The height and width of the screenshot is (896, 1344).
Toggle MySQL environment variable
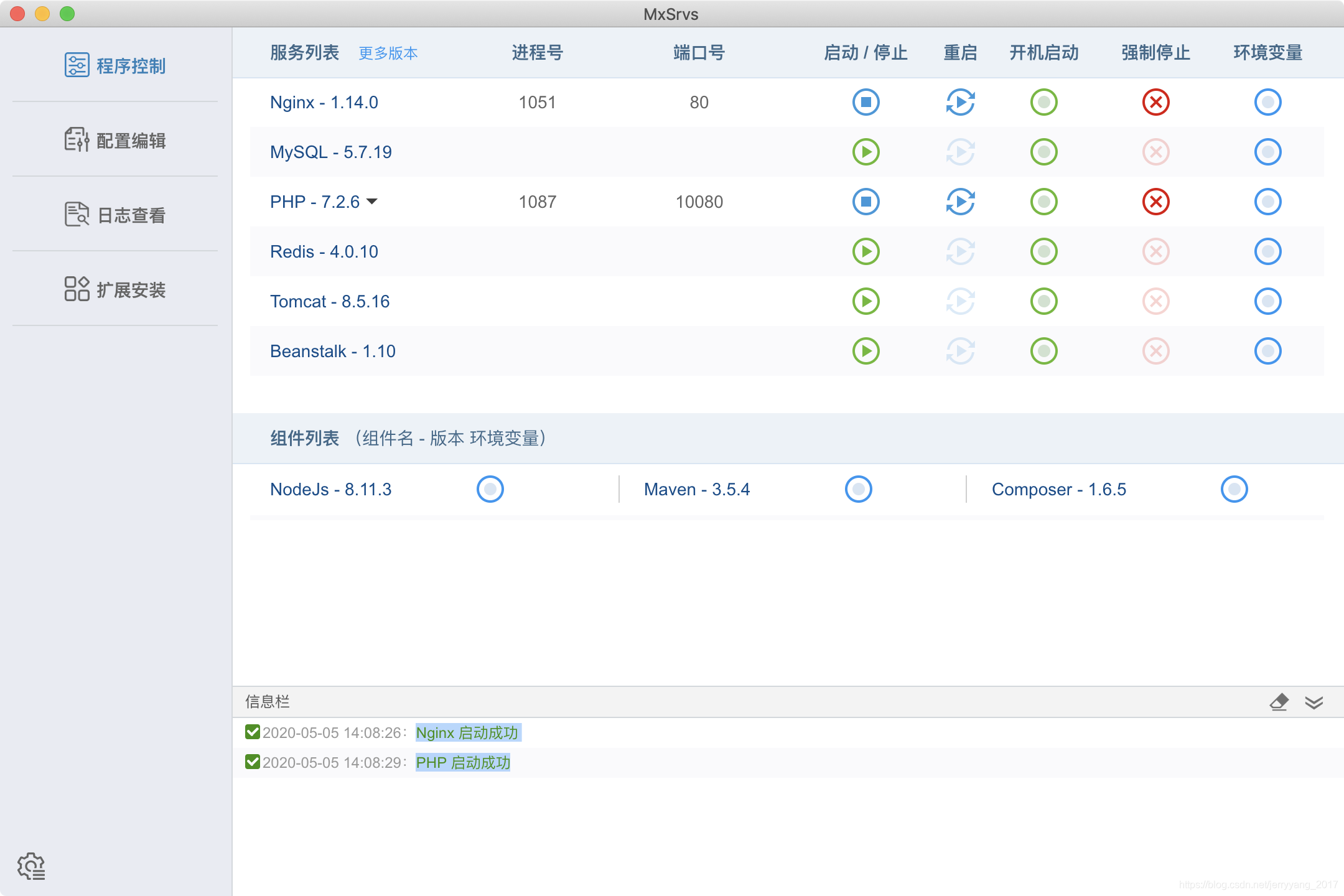point(1267,152)
